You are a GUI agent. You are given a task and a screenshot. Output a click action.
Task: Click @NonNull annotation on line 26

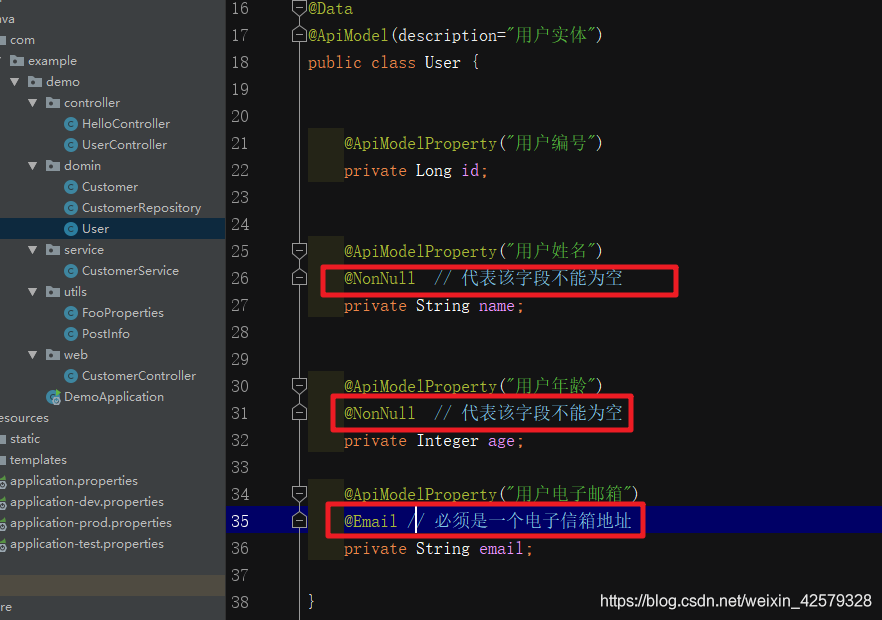pyautogui.click(x=380, y=278)
